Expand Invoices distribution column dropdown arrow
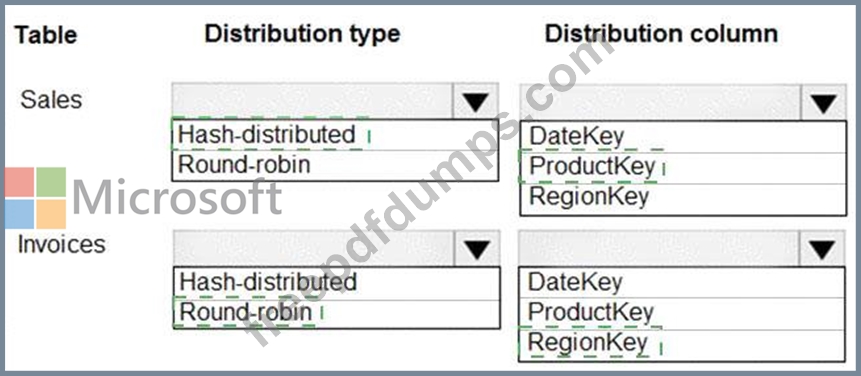Image resolution: width=861 pixels, height=376 pixels. (x=823, y=250)
